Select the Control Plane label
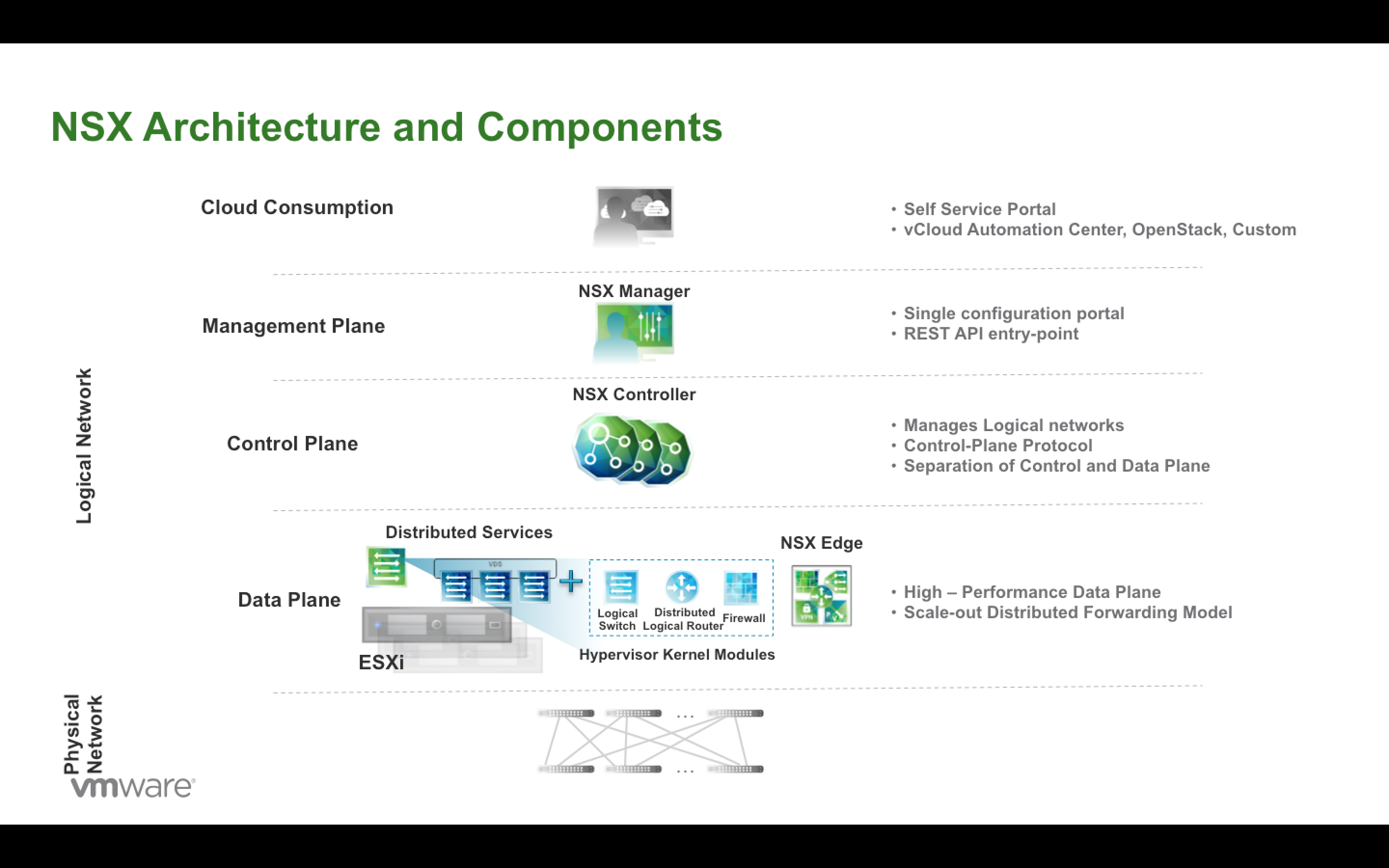 point(292,444)
